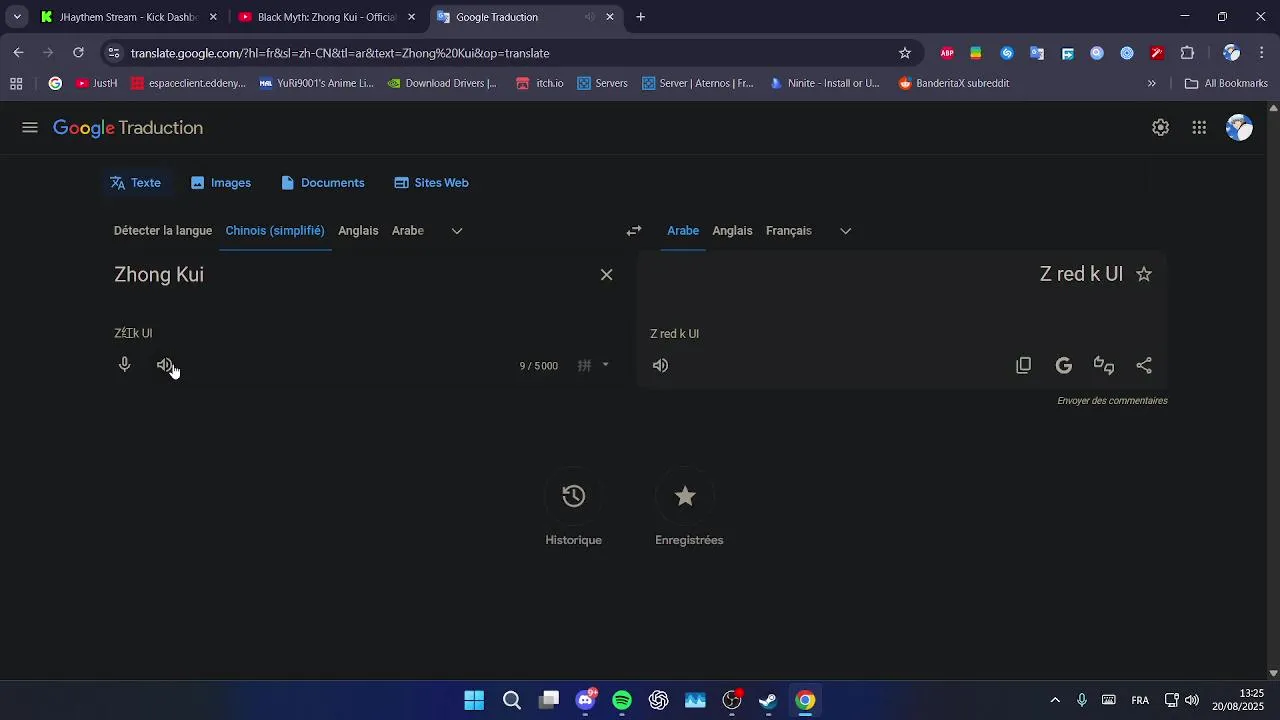Copy the translation to clipboard
Screen dimensions: 1280x720
pos(1023,366)
